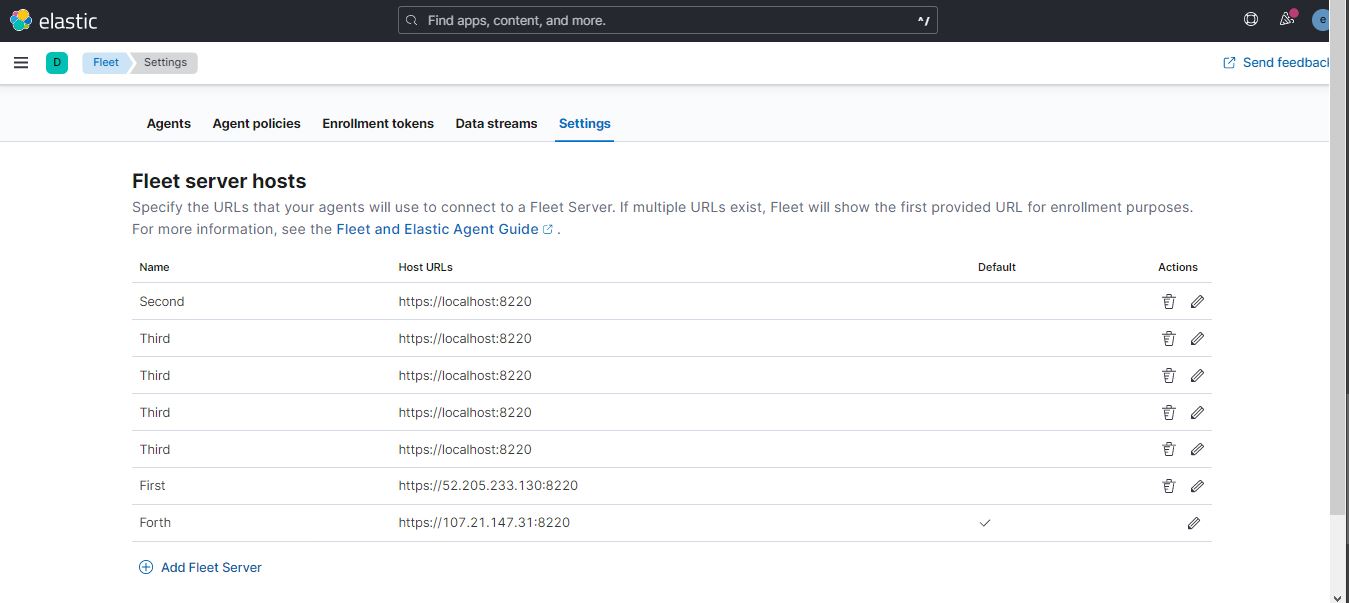Edit the Second Fleet server host

pyautogui.click(x=1196, y=301)
